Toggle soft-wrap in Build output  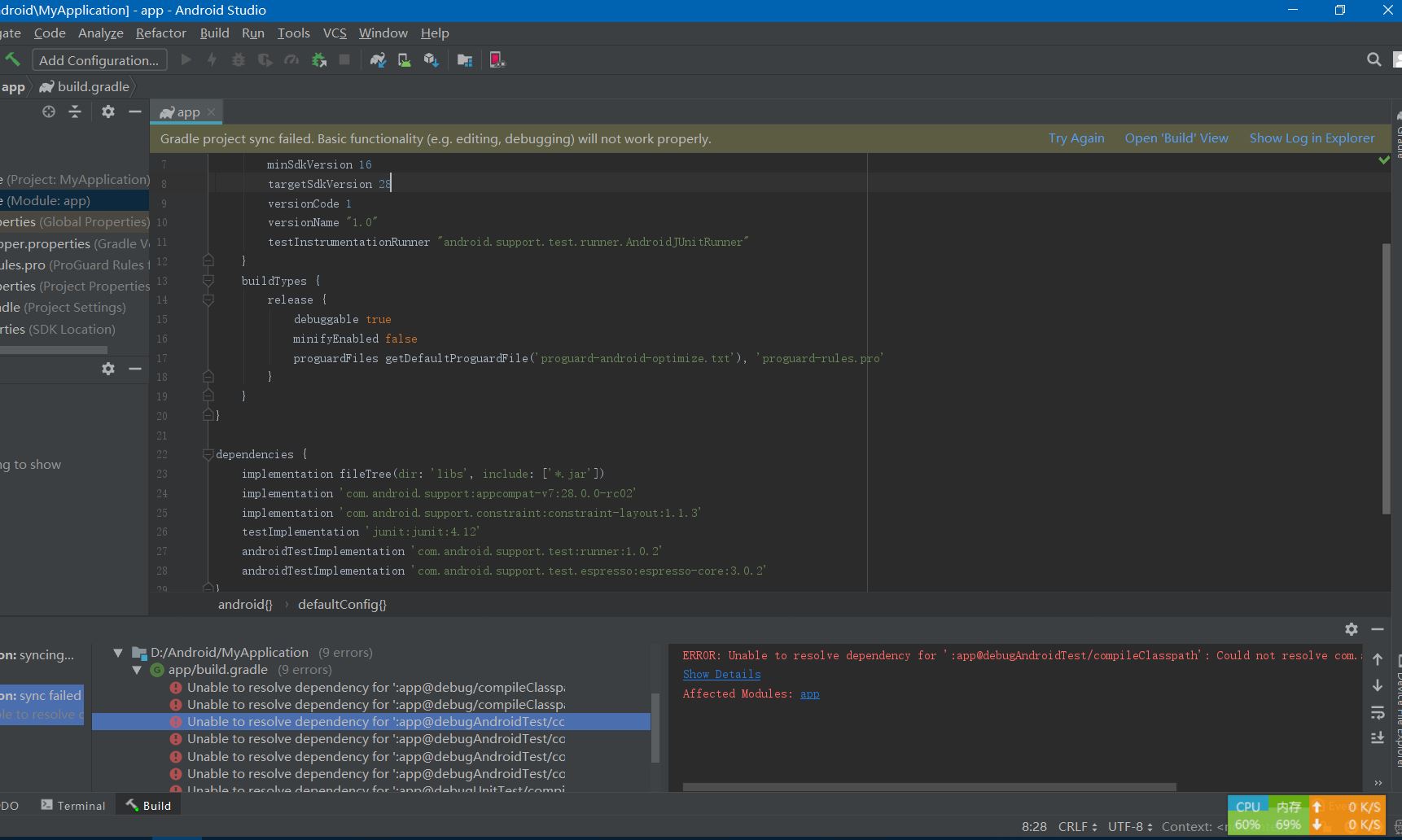pos(1378,712)
